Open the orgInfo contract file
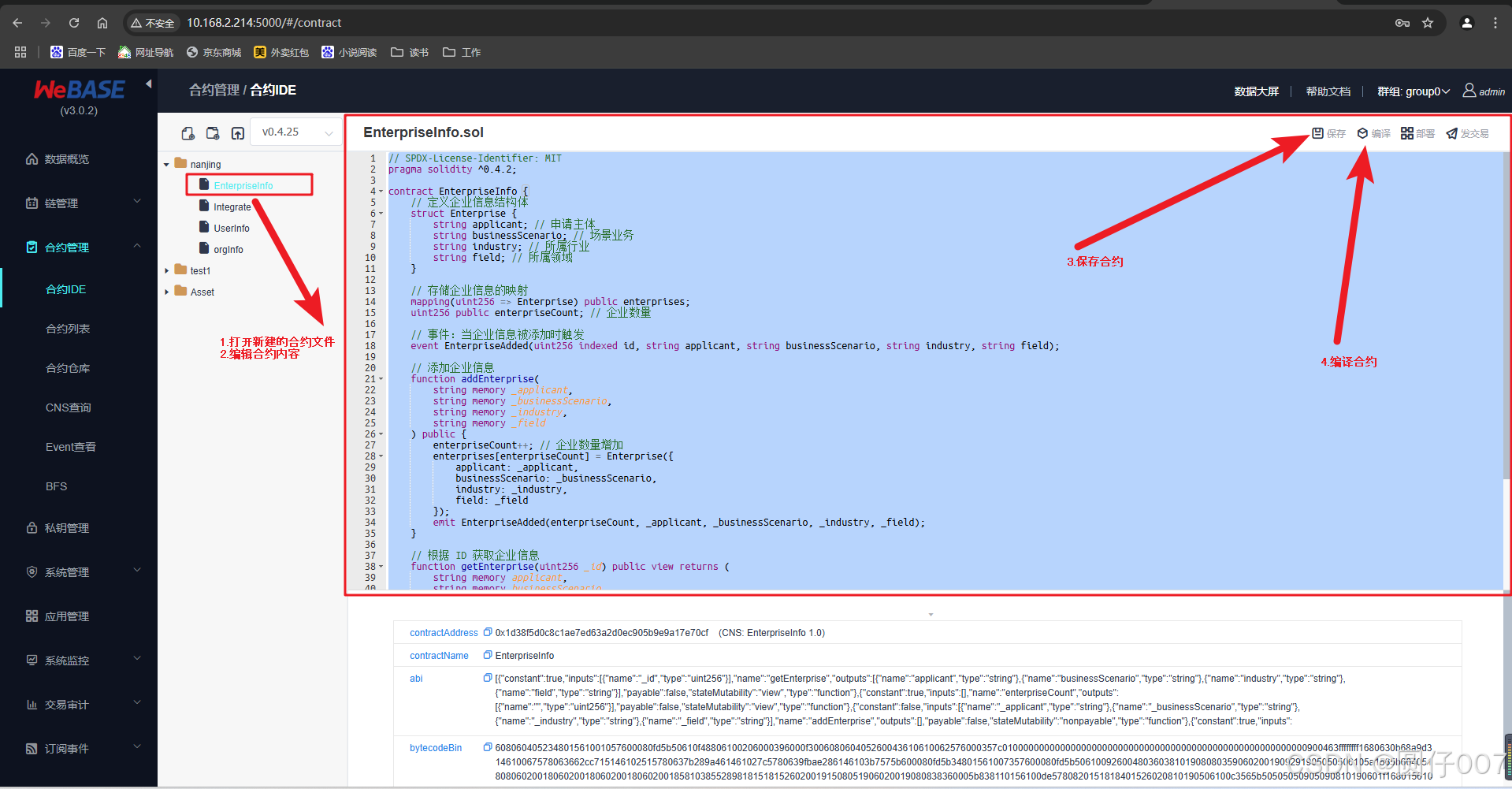The width and height of the screenshot is (1512, 789). point(228,249)
